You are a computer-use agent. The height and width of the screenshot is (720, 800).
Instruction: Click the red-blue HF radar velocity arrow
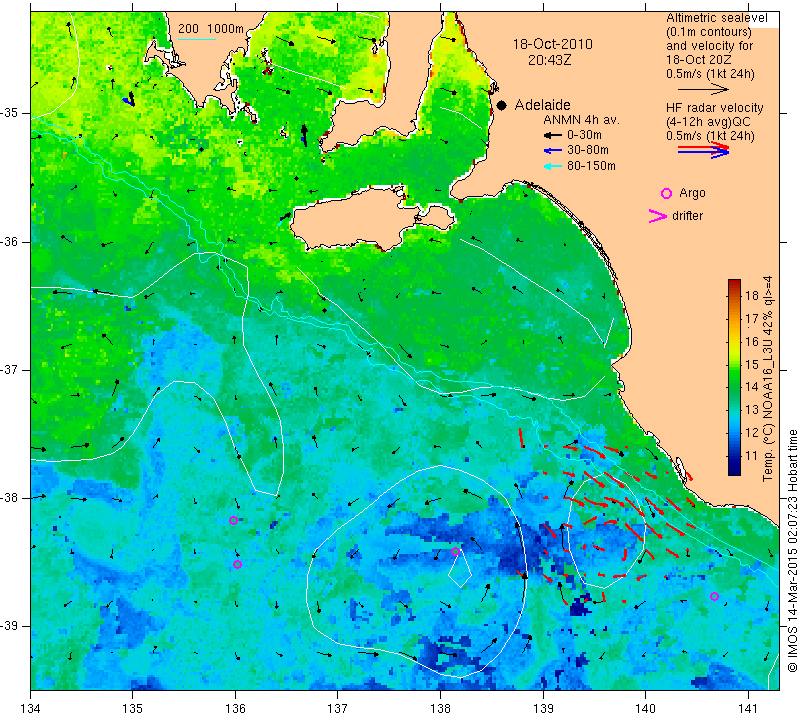[703, 150]
